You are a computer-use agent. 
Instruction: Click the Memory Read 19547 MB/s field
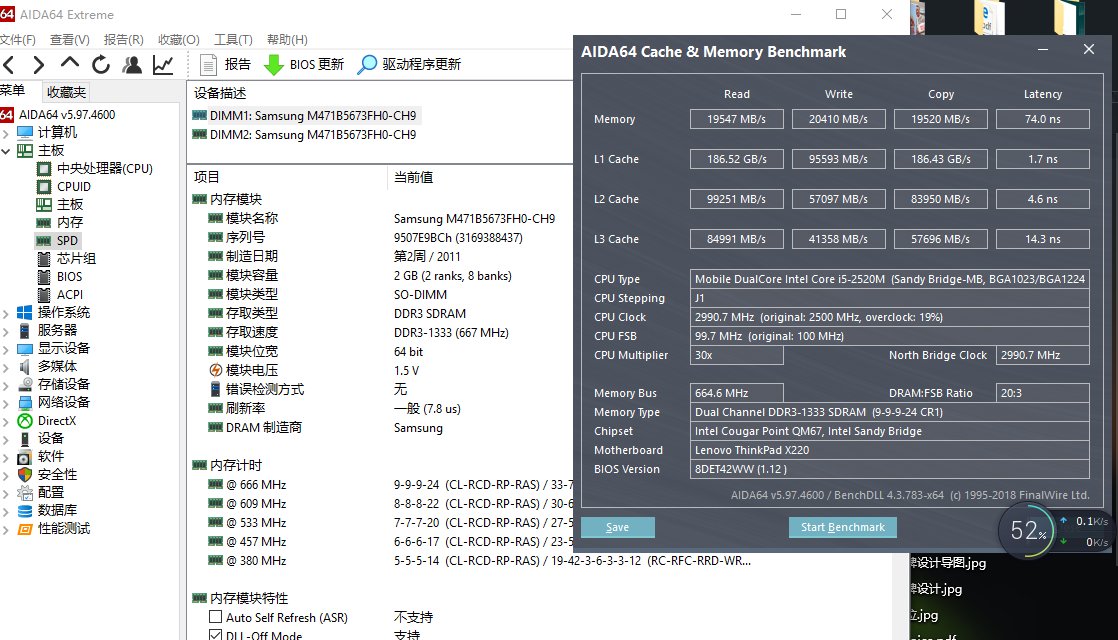point(737,119)
